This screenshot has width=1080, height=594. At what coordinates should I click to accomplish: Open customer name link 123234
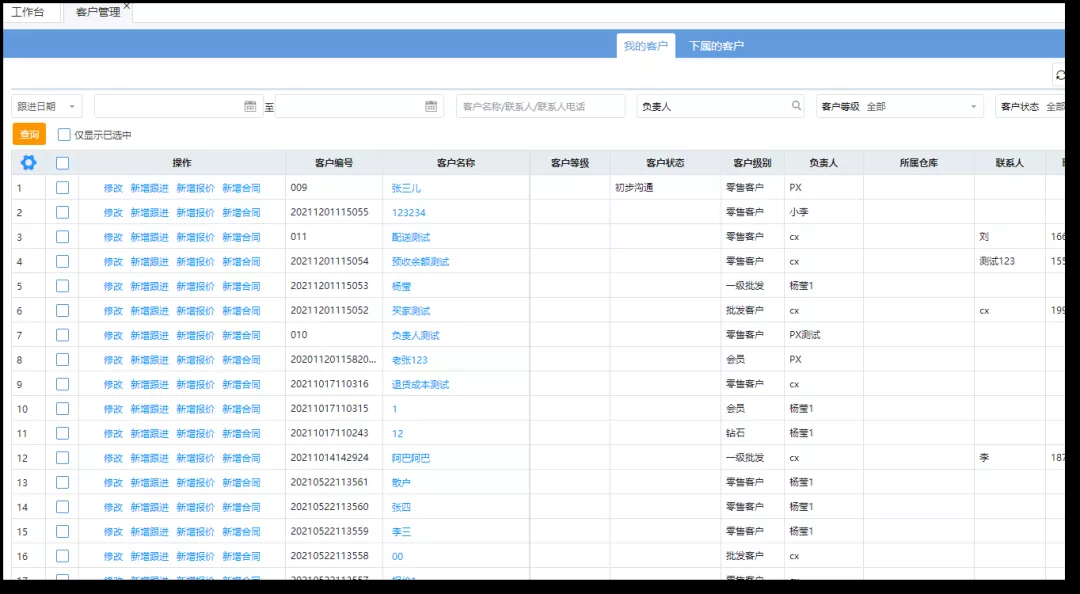click(408, 213)
